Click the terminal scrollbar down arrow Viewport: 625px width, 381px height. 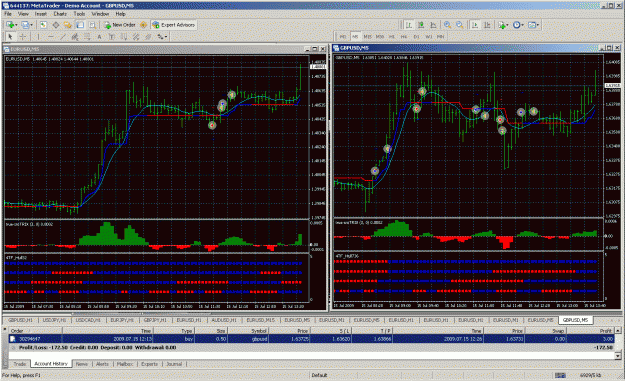tap(618, 356)
